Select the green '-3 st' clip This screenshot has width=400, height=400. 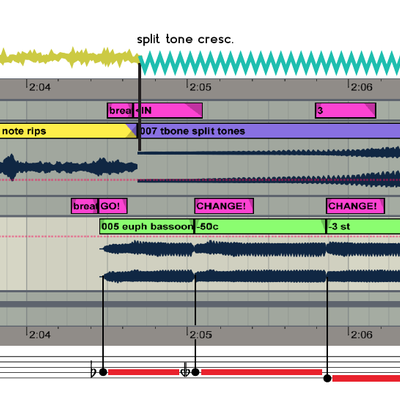(x=363, y=227)
